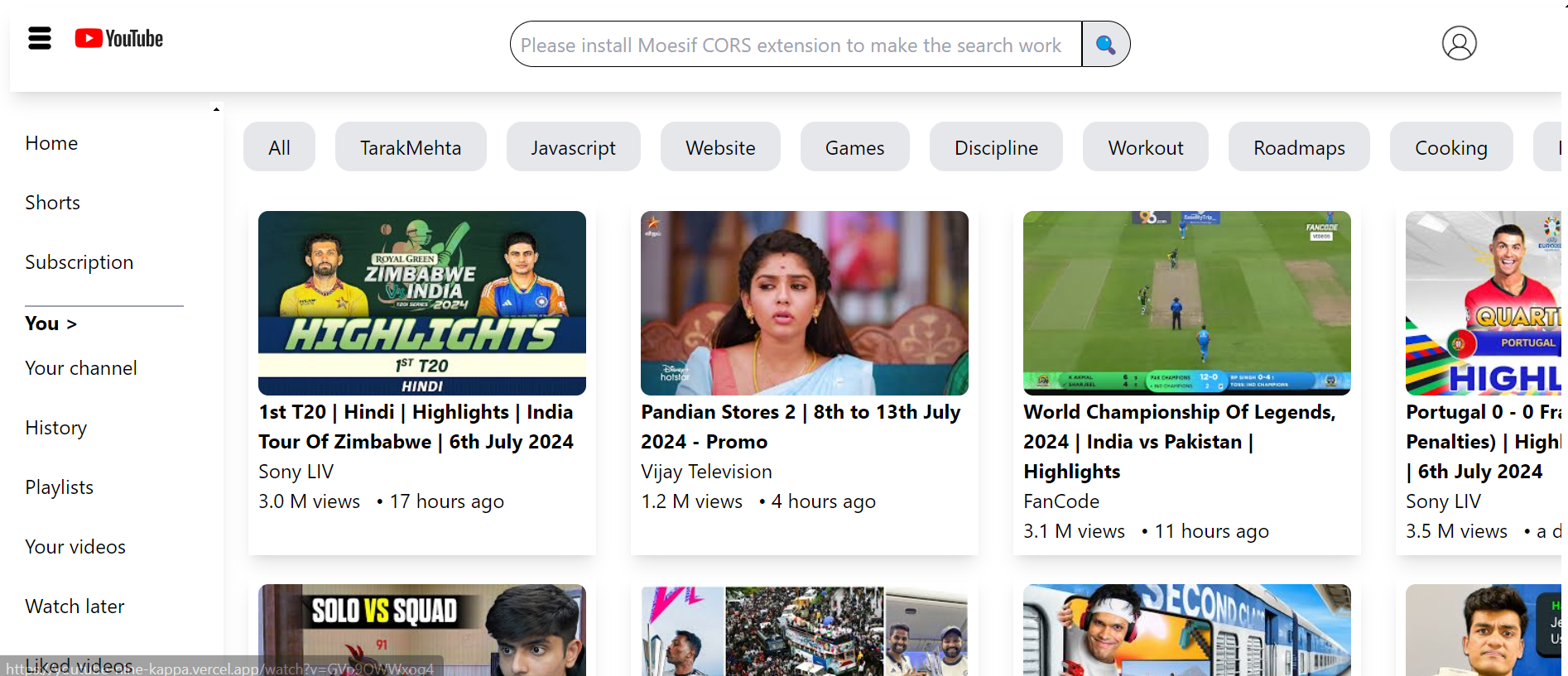The image size is (1568, 676).
Task: Click Sony LIV channel under Portugal video
Action: [x=1443, y=501]
